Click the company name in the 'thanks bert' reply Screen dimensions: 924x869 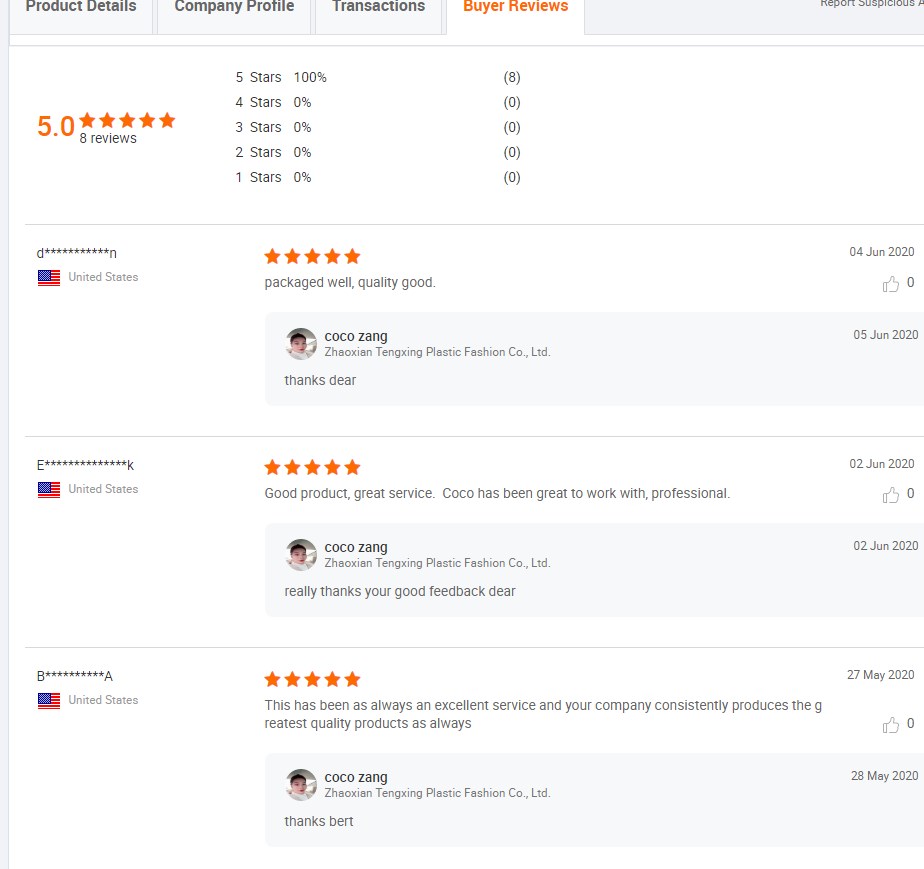tap(437, 793)
